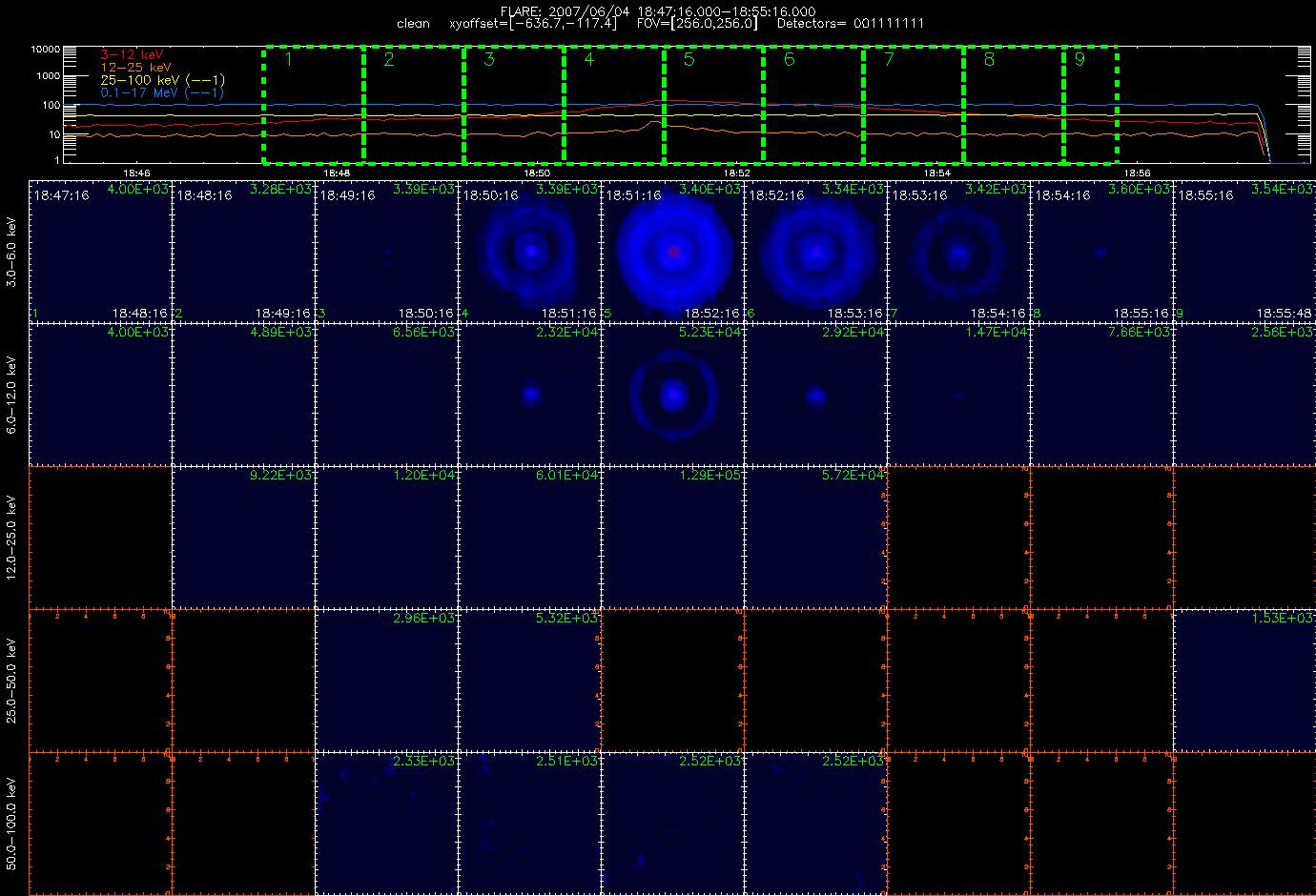
Task: Click the 18:46 time axis label
Action: point(136,173)
